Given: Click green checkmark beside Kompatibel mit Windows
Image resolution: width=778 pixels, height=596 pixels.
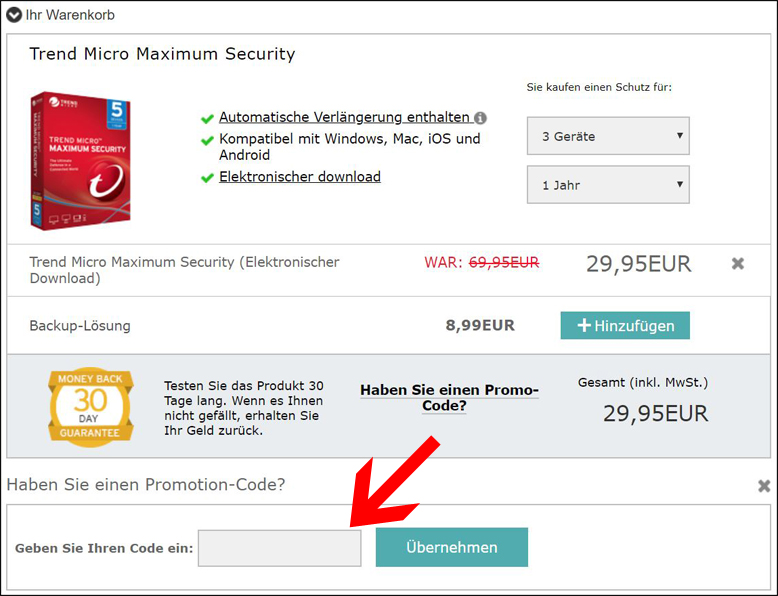Looking at the screenshot, I should tap(207, 140).
